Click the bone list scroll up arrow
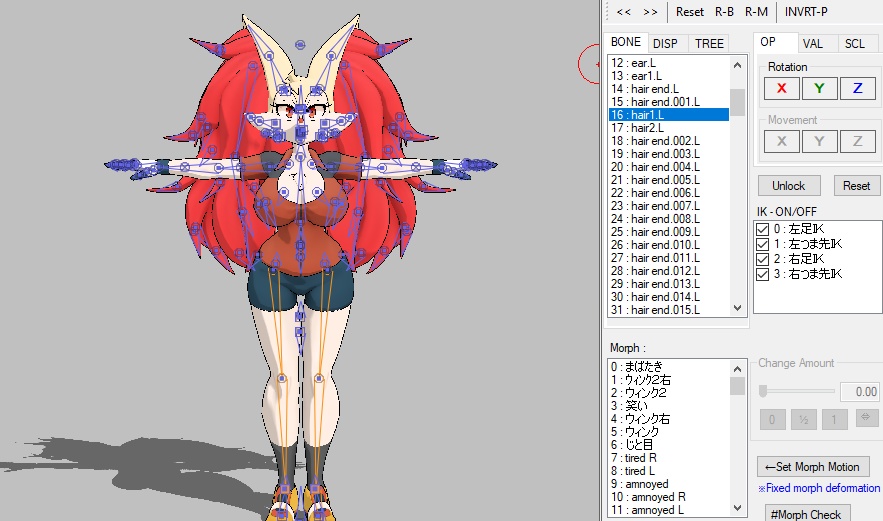 click(738, 65)
